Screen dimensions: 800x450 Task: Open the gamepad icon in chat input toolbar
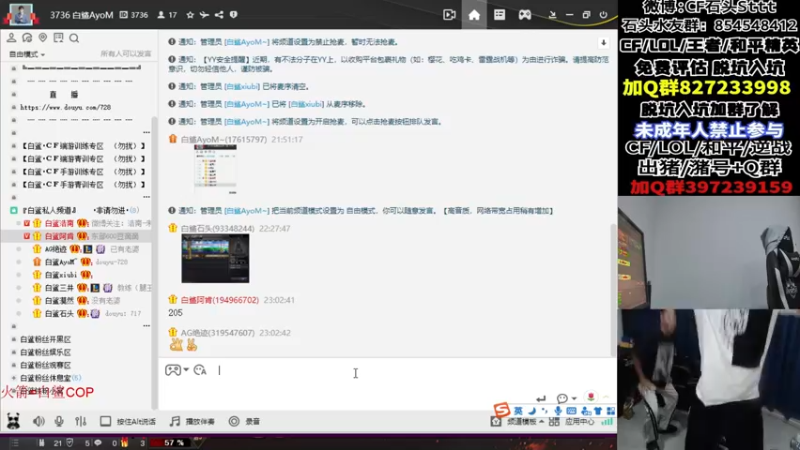pyautogui.click(x=172, y=370)
